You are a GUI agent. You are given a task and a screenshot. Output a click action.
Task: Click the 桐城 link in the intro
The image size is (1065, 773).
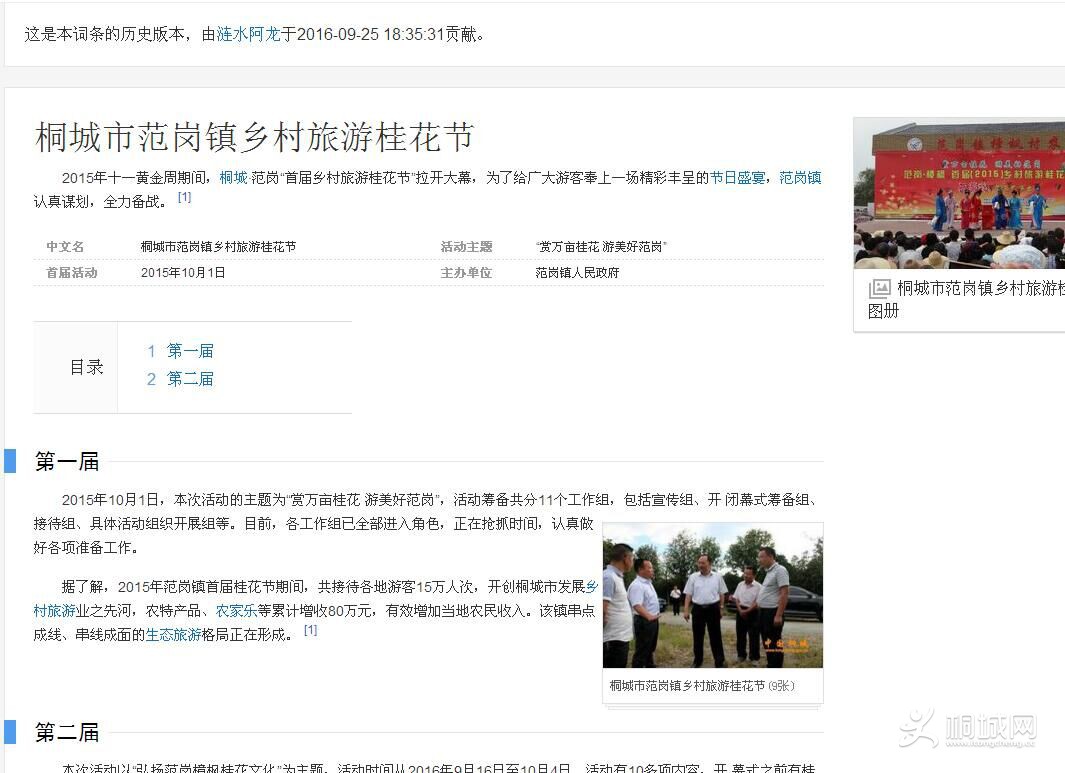click(x=233, y=178)
